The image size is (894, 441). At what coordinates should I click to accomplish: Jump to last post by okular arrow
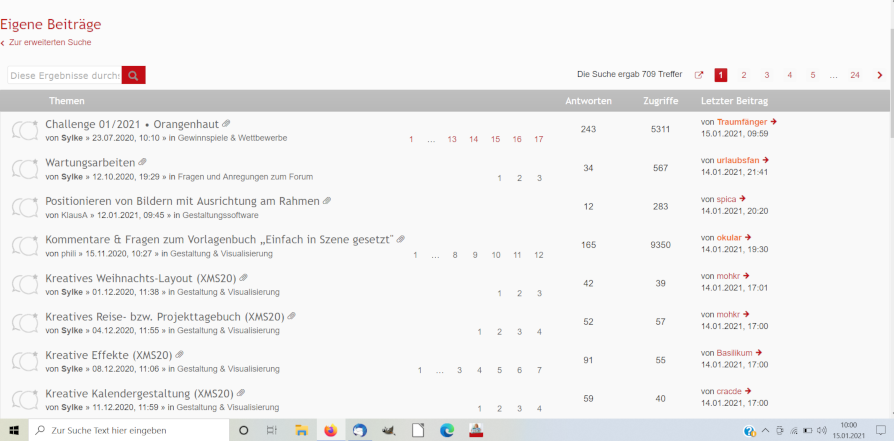(748, 237)
